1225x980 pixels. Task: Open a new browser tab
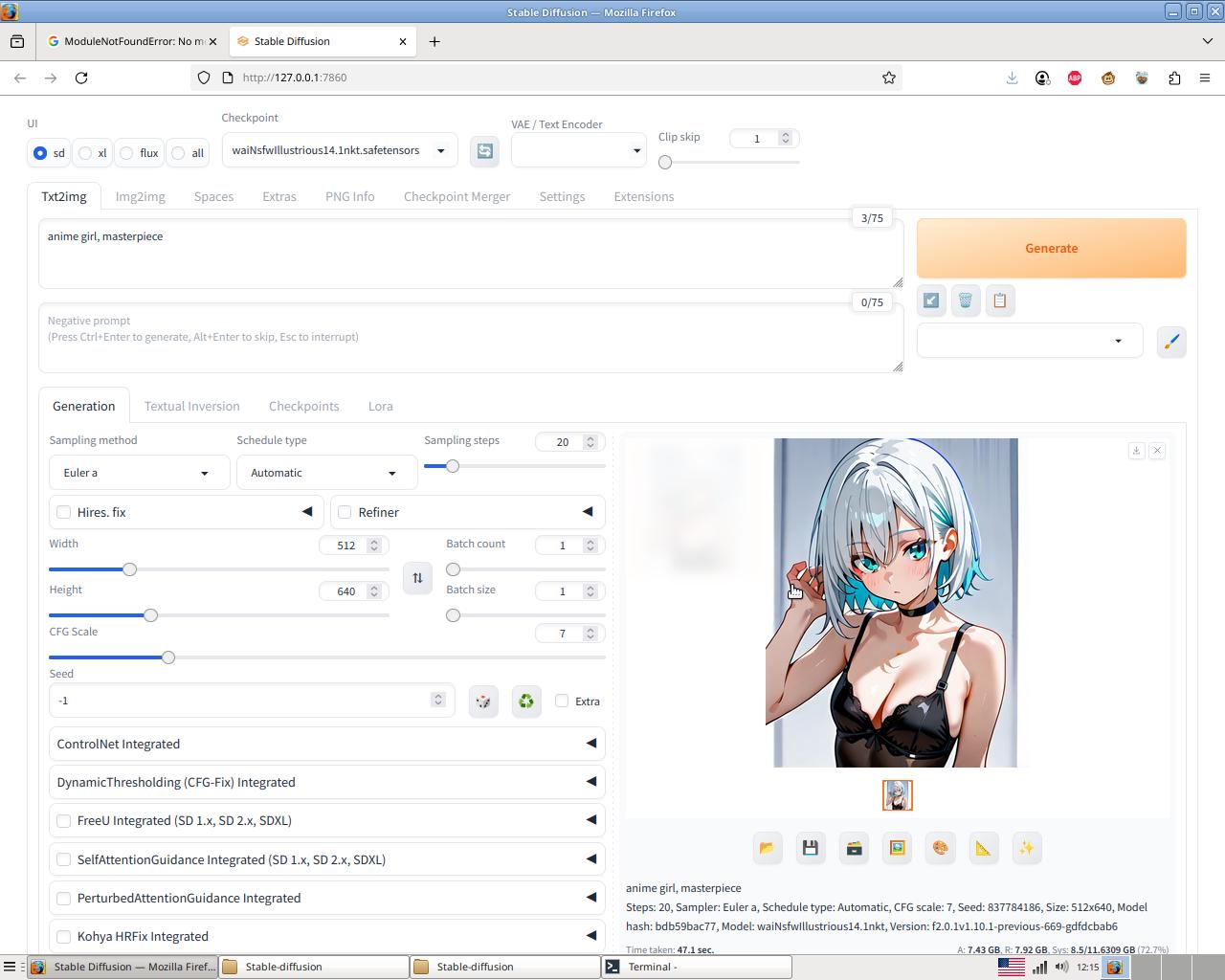point(434,41)
